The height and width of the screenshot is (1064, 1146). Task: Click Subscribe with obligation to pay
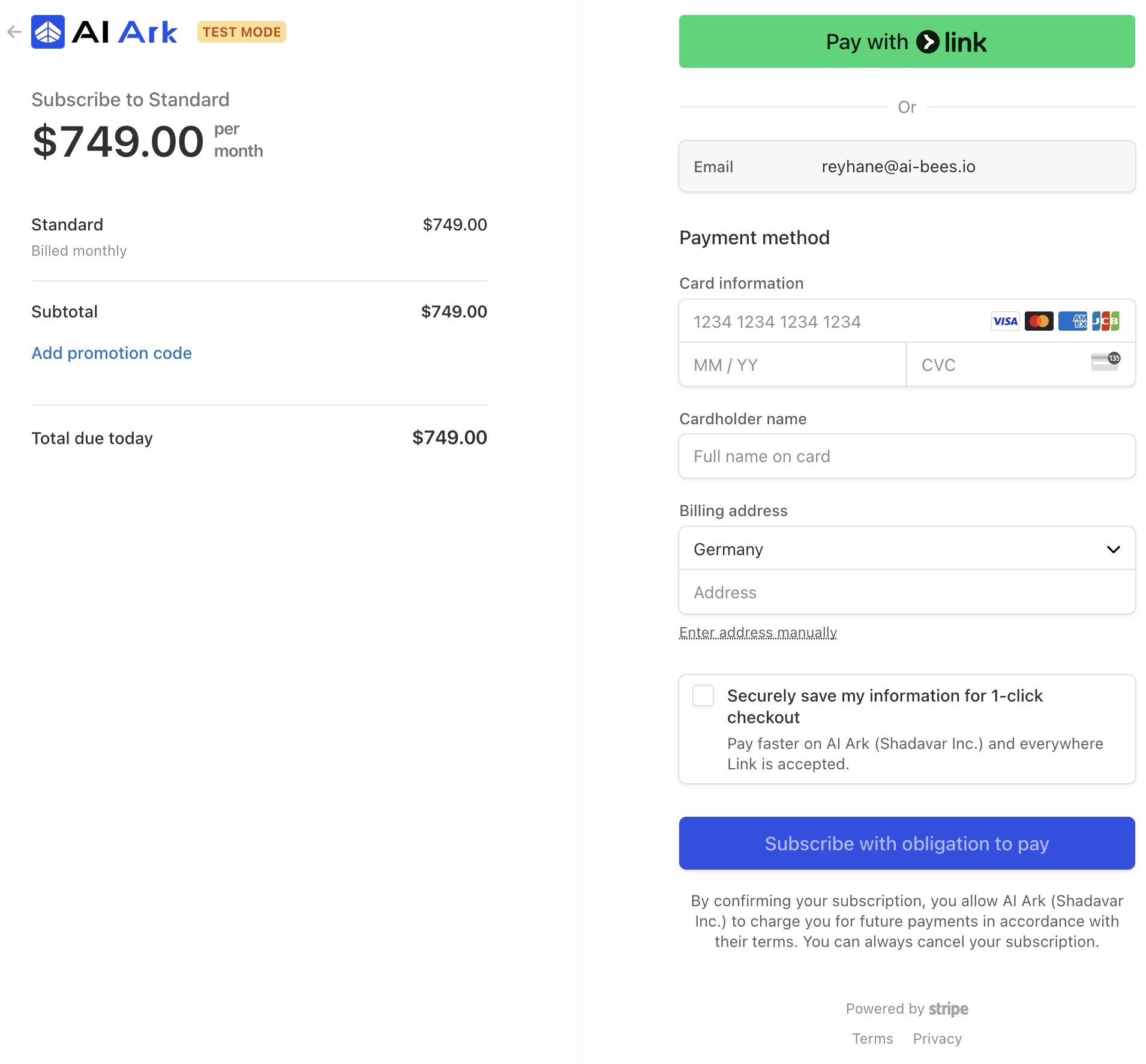[907, 843]
